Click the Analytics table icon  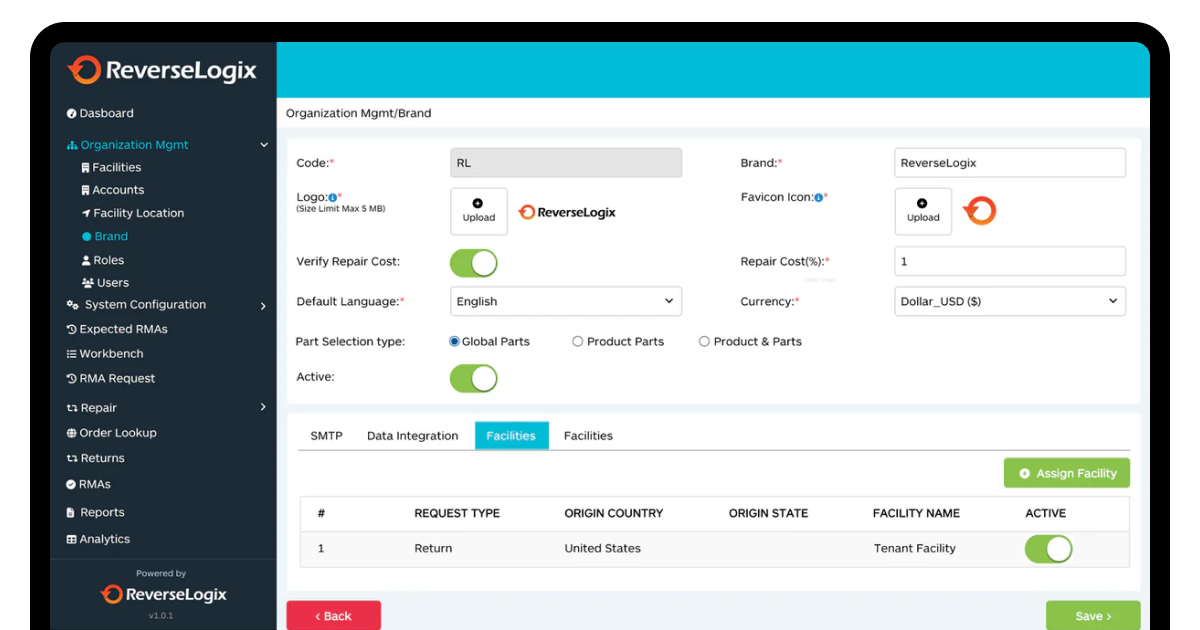[72, 539]
